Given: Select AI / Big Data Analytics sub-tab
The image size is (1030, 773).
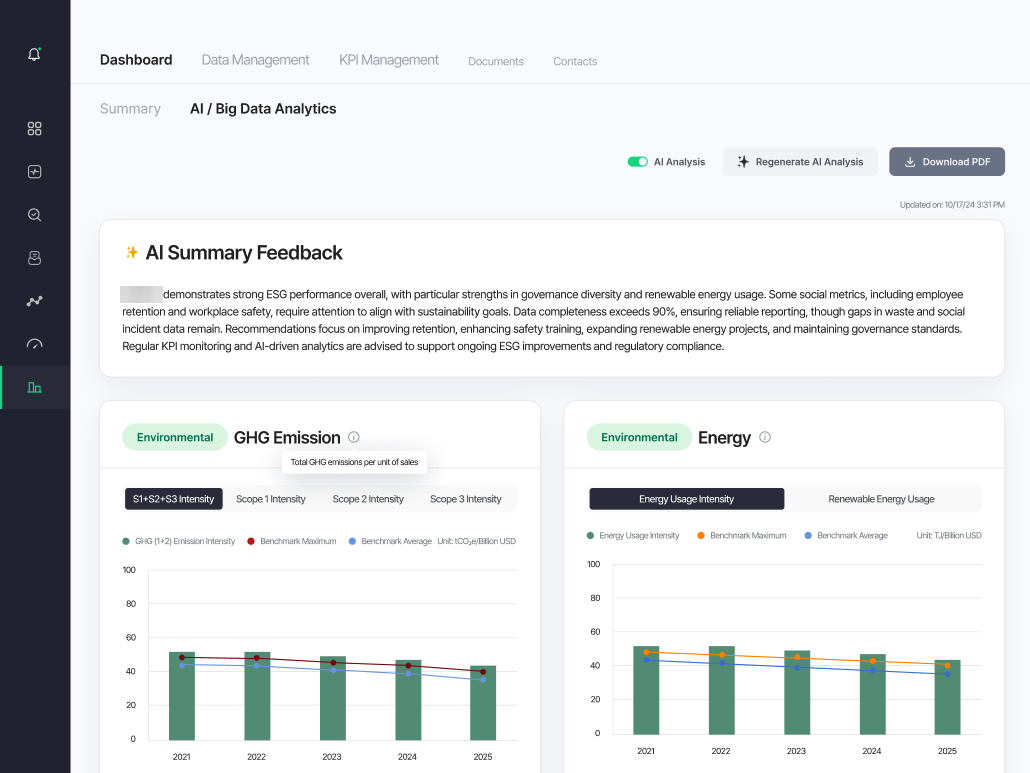Looking at the screenshot, I should tap(263, 108).
